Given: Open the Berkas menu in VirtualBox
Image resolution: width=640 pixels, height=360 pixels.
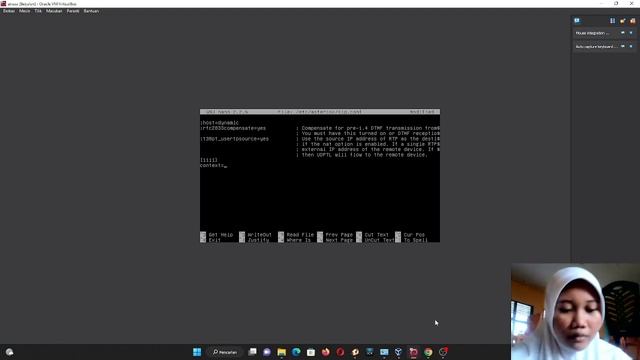Looking at the screenshot, I should [x=9, y=11].
